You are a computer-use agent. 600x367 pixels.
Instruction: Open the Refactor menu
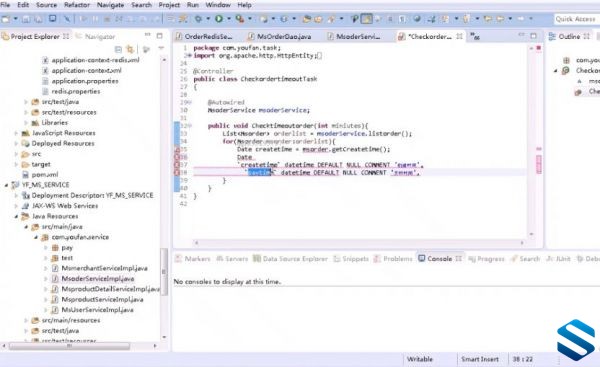77,5
